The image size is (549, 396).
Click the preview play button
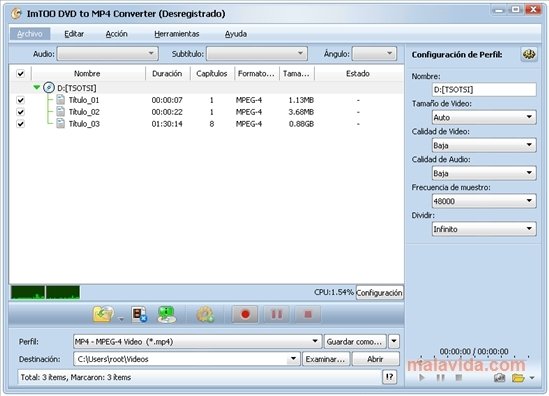(422, 378)
